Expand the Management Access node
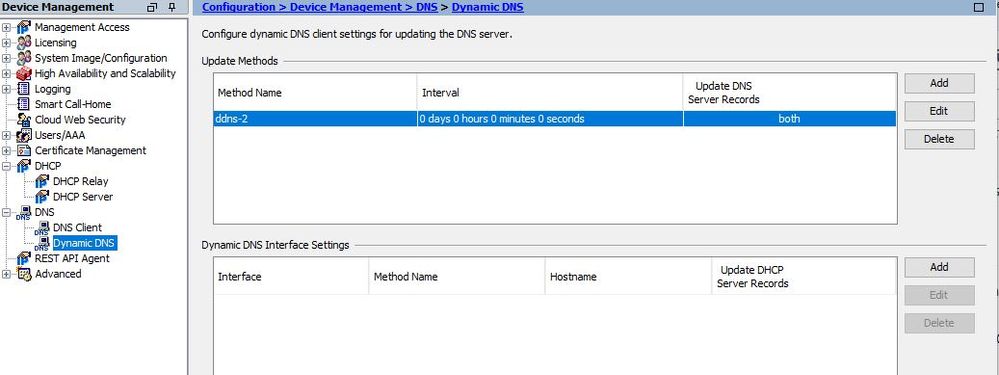 (6, 27)
